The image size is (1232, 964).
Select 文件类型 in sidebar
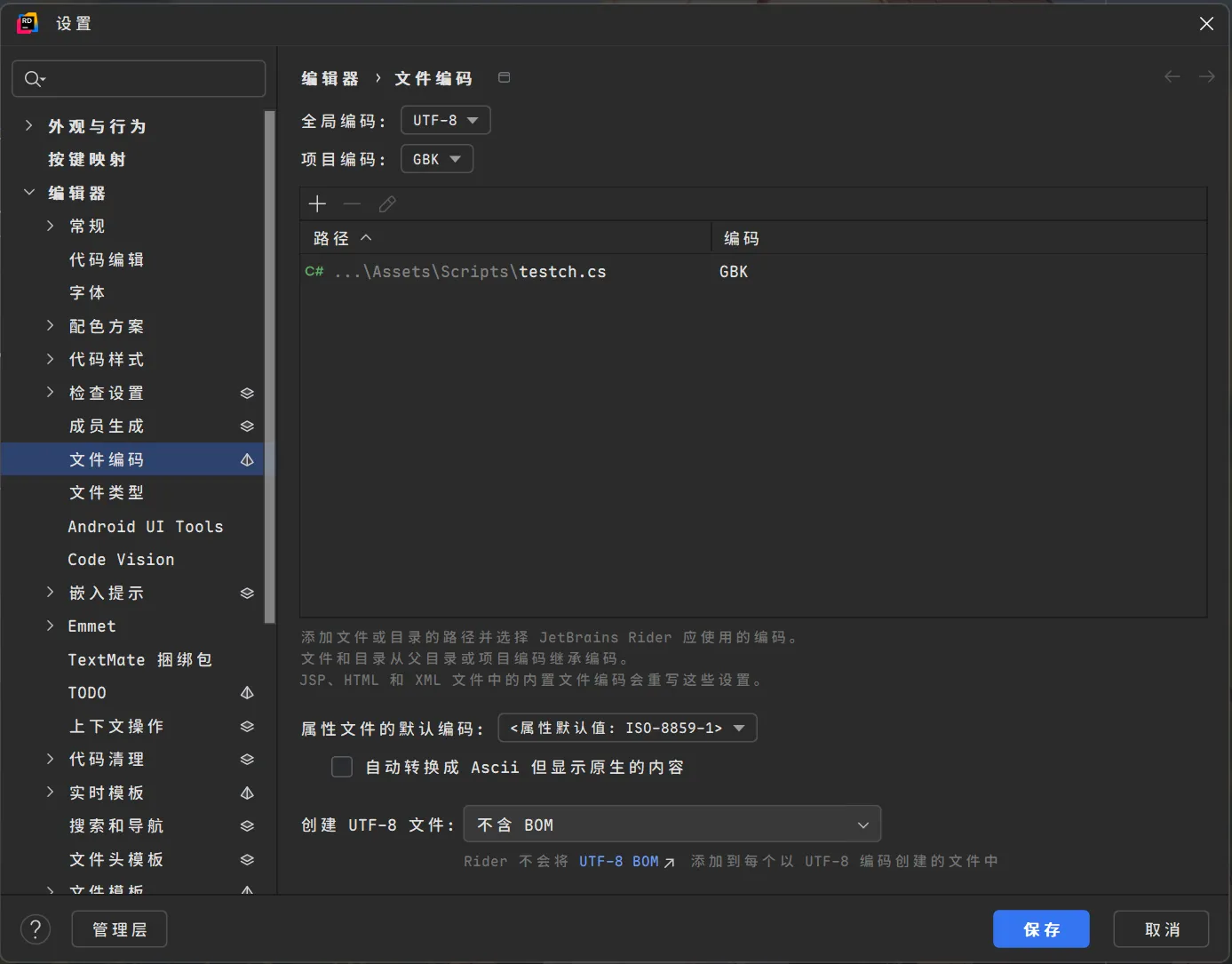(107, 492)
